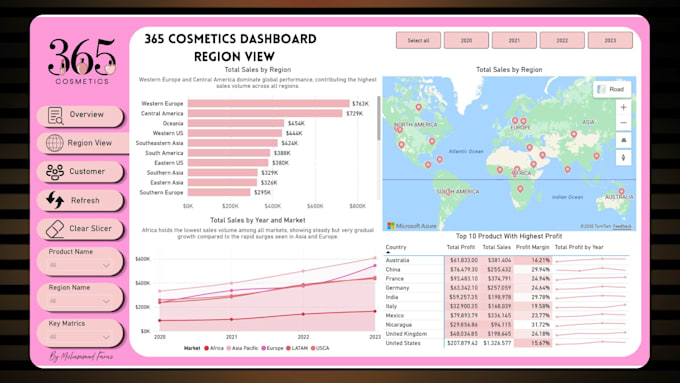
Task: Go to the Region View page
Action: point(82,143)
